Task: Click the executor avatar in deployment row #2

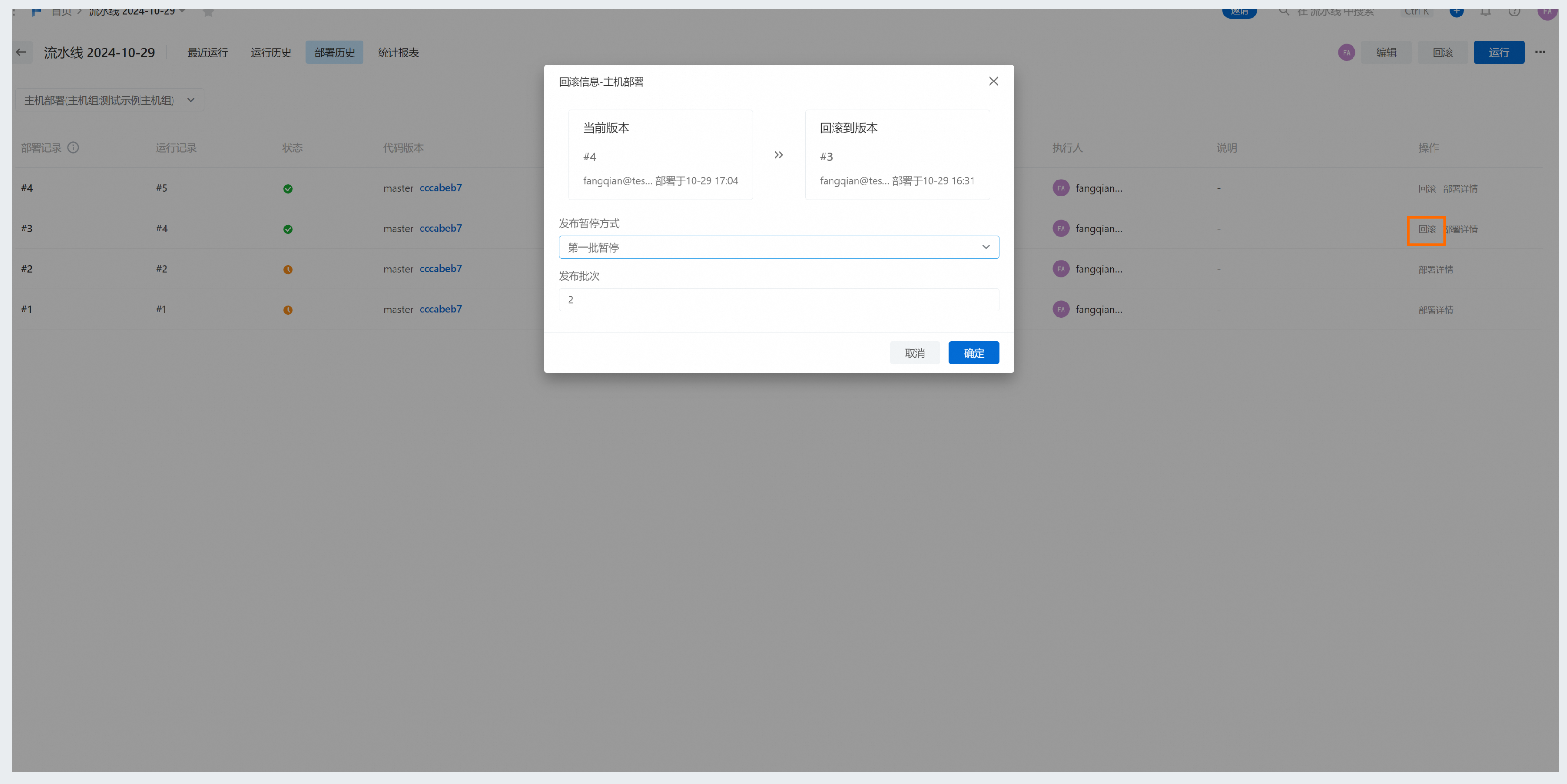Action: tap(1061, 269)
